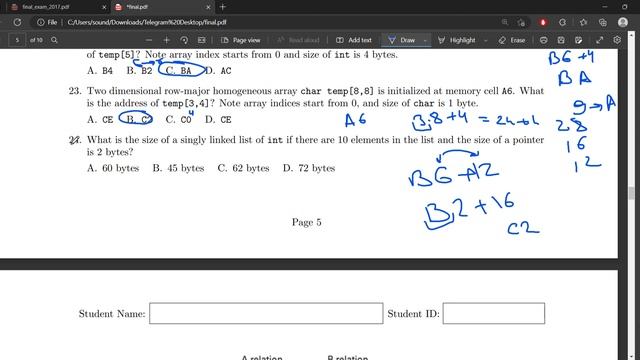Click answer option 'D. 72 bytes'
Image resolution: width=640 pixels, height=360 pixels.
click(309, 168)
